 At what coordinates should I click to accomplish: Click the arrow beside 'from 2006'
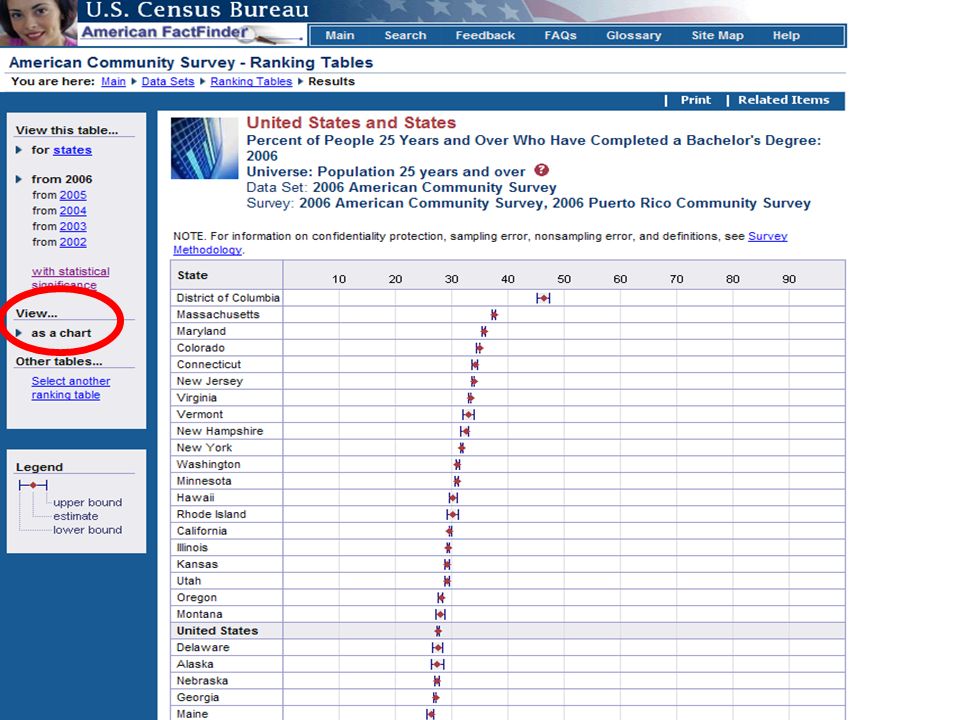coord(19,179)
